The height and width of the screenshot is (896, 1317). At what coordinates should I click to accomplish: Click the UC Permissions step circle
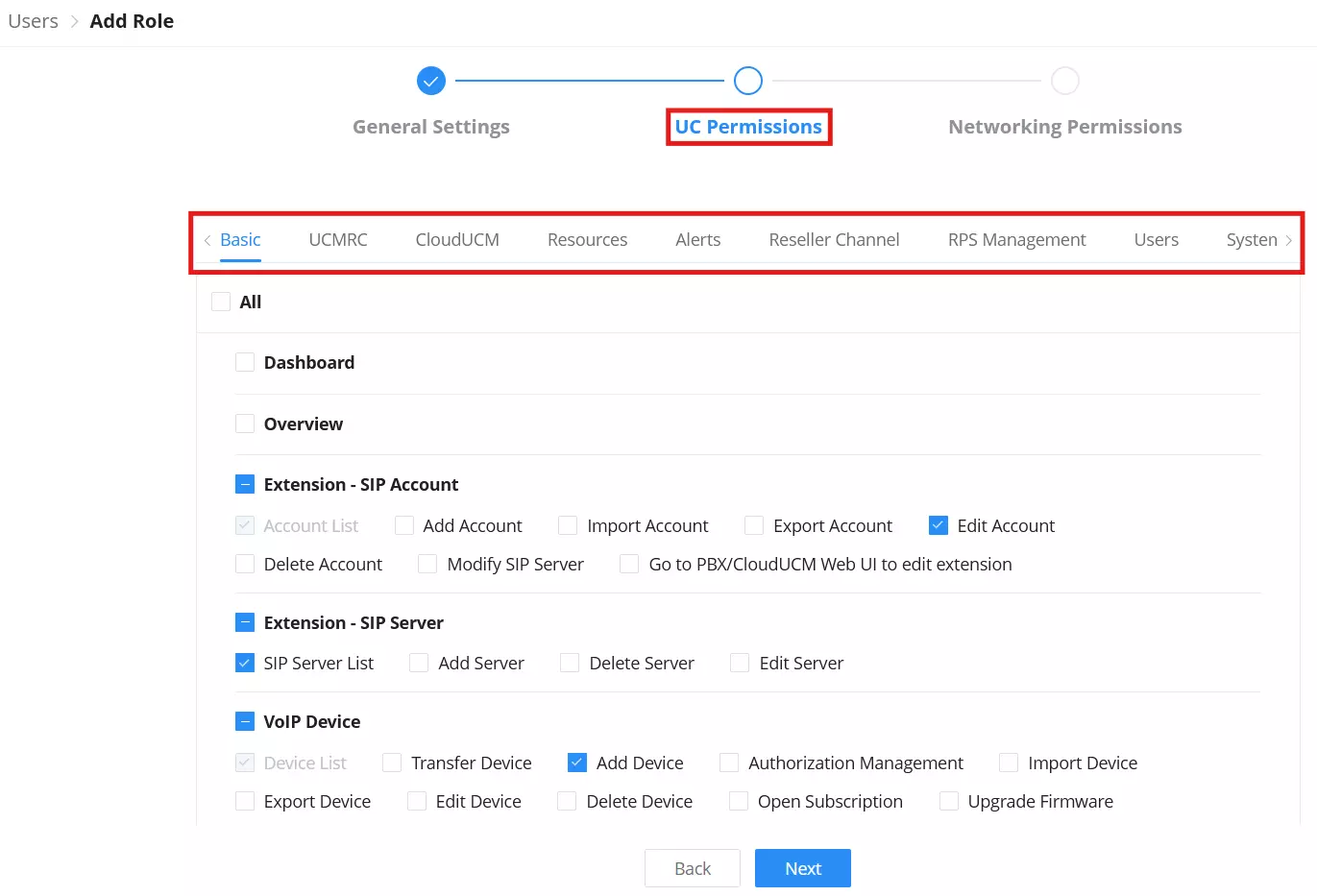pos(748,81)
